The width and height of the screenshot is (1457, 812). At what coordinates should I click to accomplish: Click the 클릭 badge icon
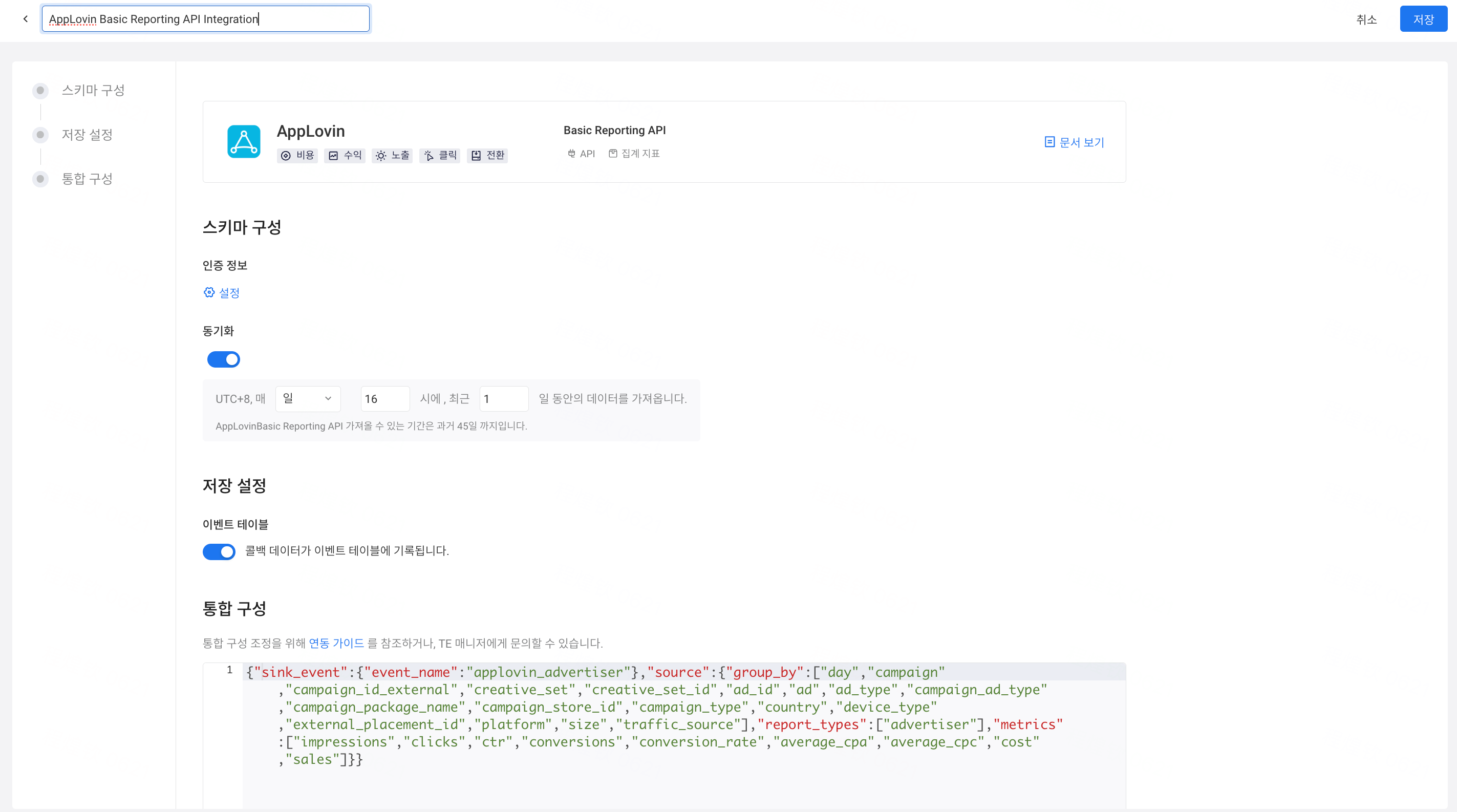click(430, 156)
